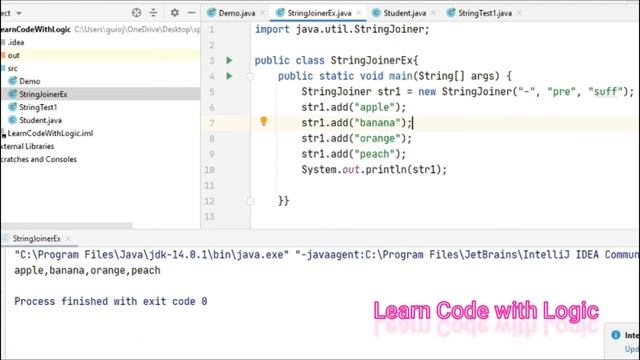Close the StringJoinerEx.java editor tab
This screenshot has height=360, width=640.
point(359,13)
